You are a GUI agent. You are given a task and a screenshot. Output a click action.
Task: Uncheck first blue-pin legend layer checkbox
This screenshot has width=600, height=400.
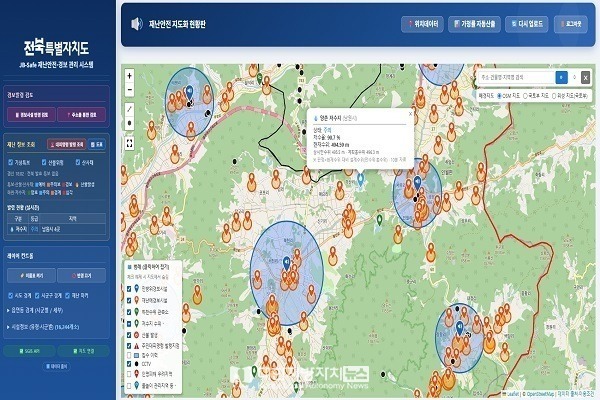point(129,289)
